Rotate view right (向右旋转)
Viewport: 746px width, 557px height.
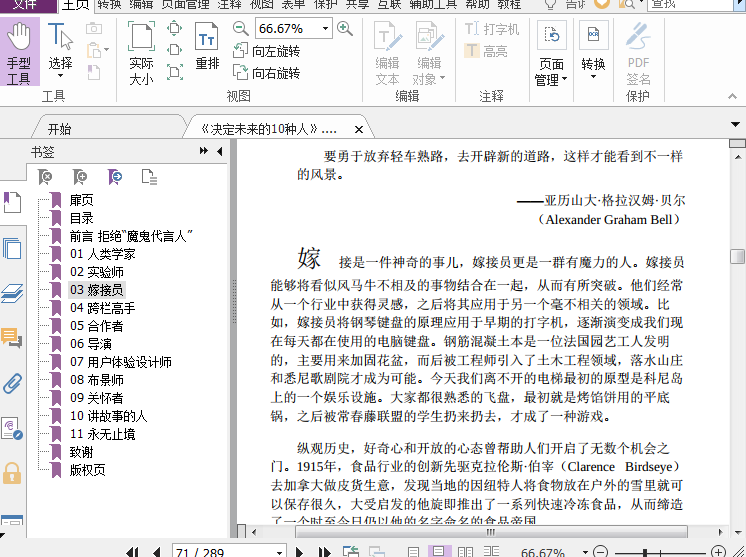click(266, 73)
